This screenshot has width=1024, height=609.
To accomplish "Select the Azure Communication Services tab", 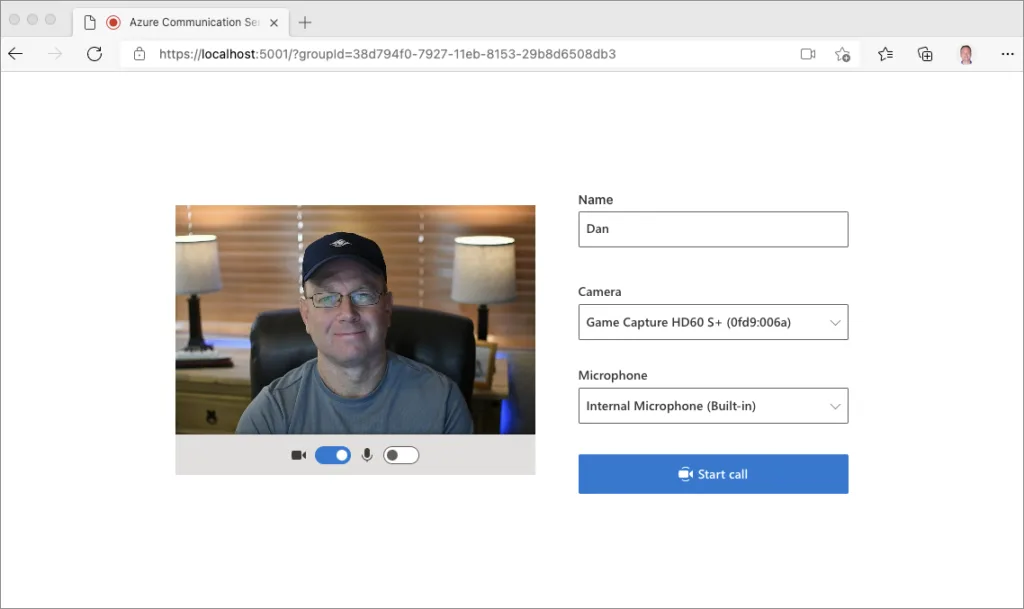I will point(180,22).
